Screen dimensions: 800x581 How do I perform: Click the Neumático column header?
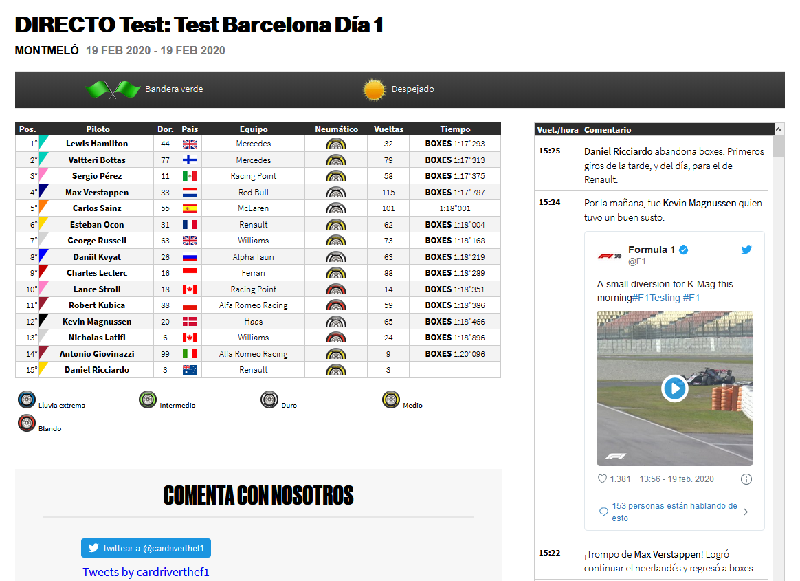tap(336, 129)
